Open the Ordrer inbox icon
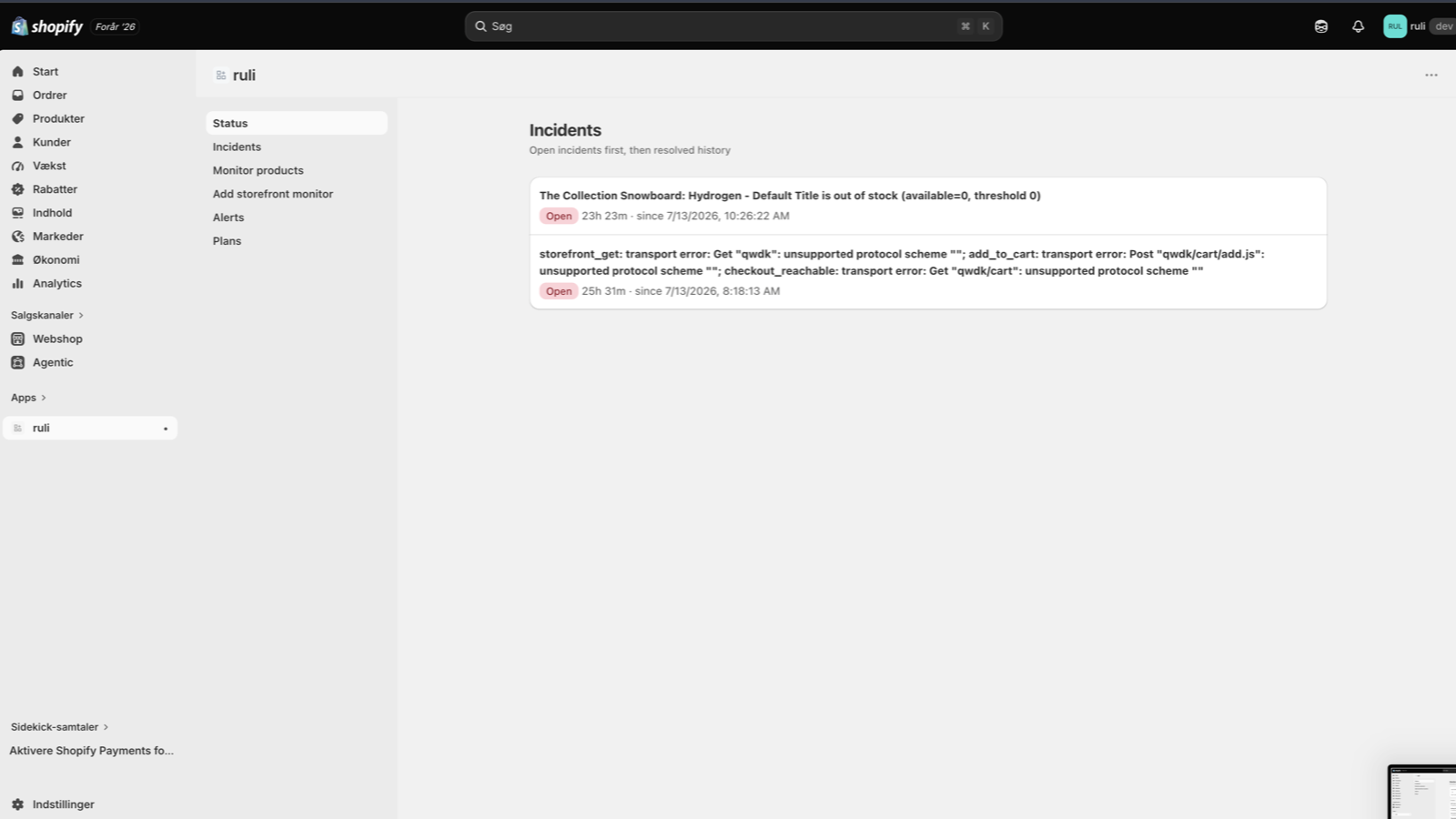Image resolution: width=1456 pixels, height=819 pixels. click(17, 96)
